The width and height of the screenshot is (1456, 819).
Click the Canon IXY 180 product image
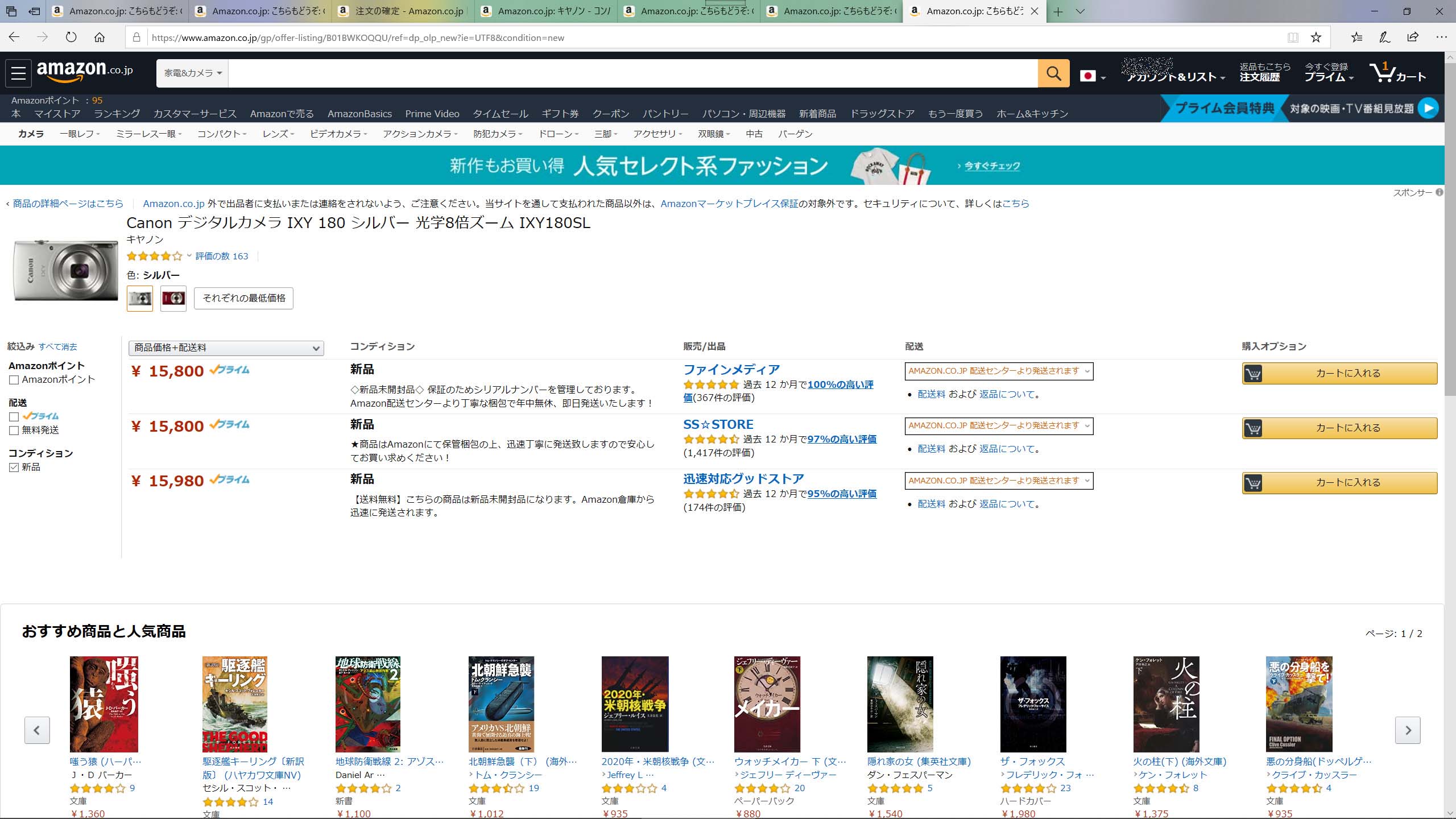point(65,271)
